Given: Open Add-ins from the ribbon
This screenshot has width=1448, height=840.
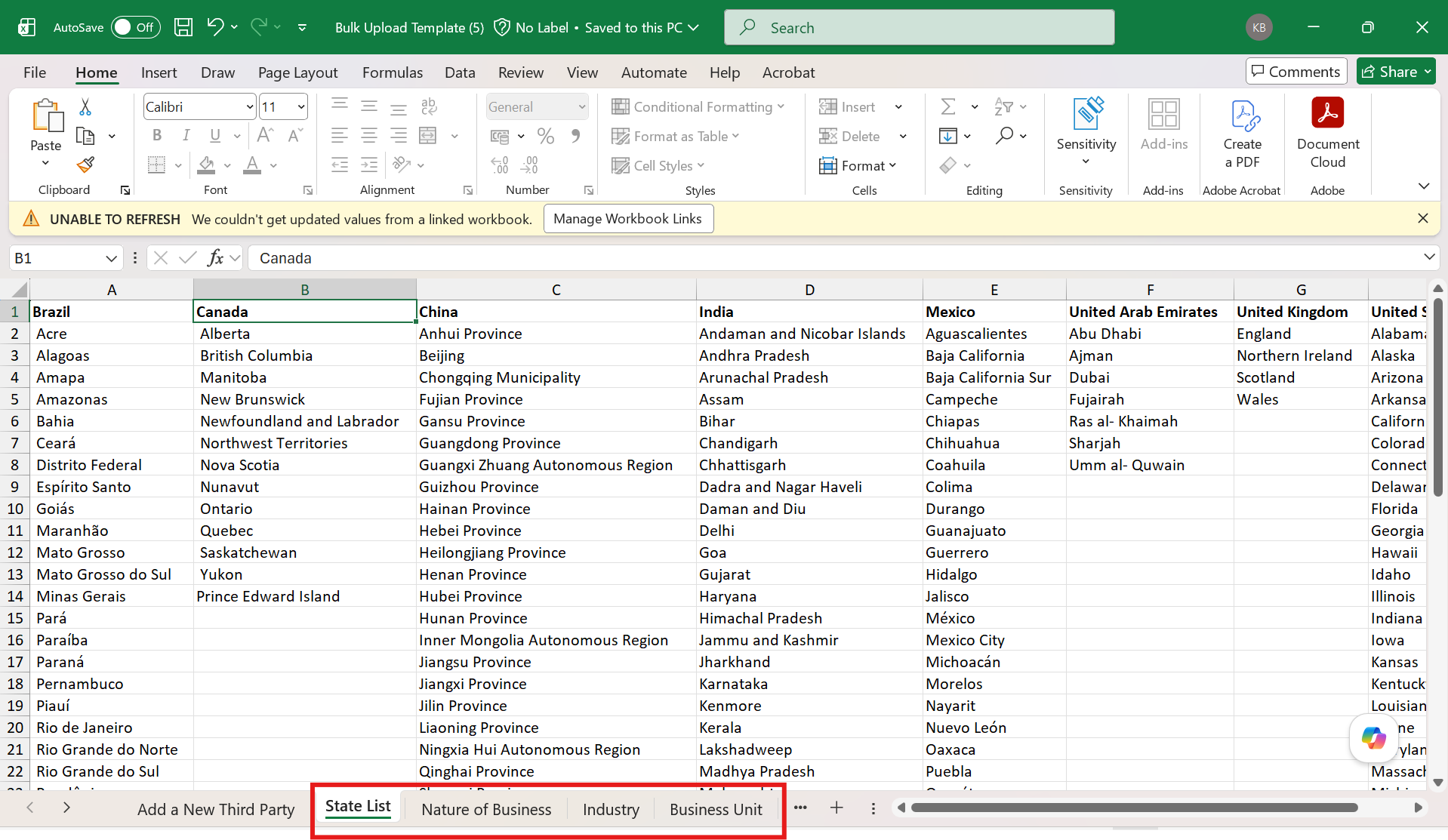Looking at the screenshot, I should click(x=1163, y=125).
